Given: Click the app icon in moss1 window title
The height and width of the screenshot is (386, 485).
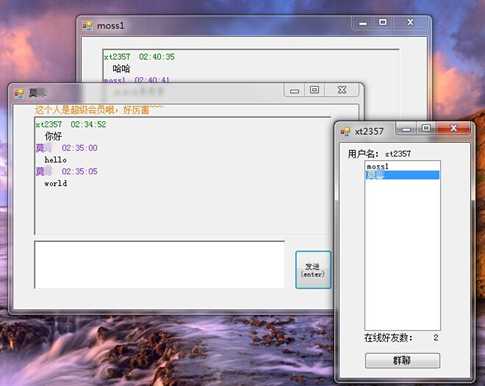Looking at the screenshot, I should pyautogui.click(x=88, y=26).
